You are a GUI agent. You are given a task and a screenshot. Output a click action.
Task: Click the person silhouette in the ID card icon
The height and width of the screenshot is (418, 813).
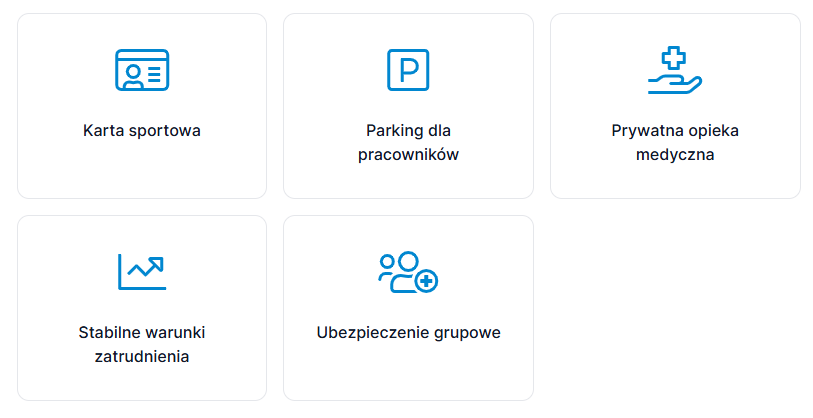131,72
